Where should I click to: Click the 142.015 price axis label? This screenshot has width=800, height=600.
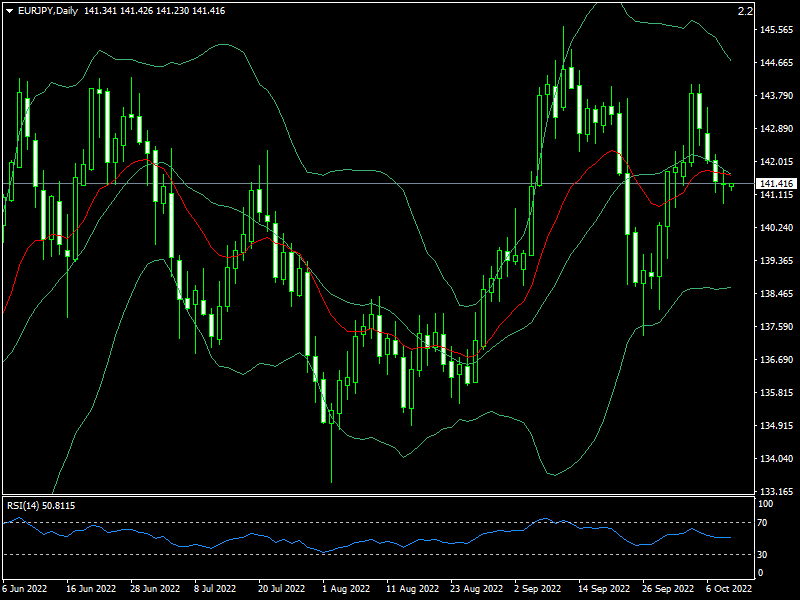pyautogui.click(x=777, y=162)
